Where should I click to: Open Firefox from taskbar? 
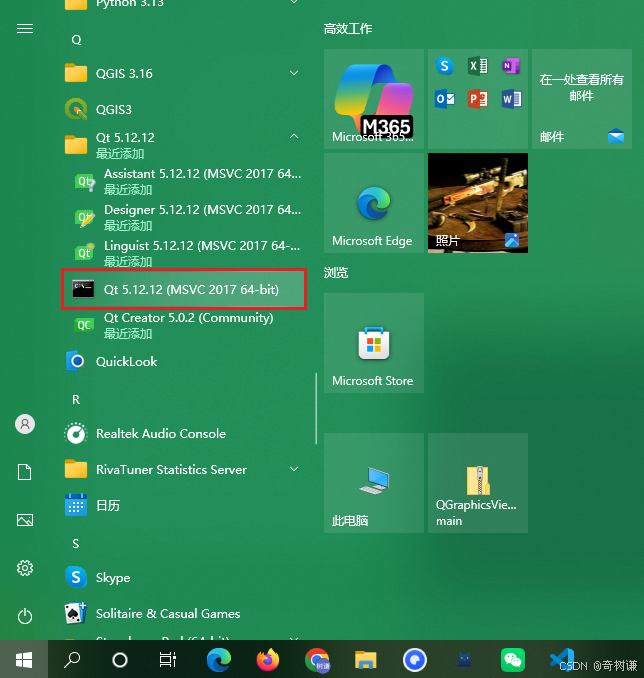pyautogui.click(x=268, y=660)
